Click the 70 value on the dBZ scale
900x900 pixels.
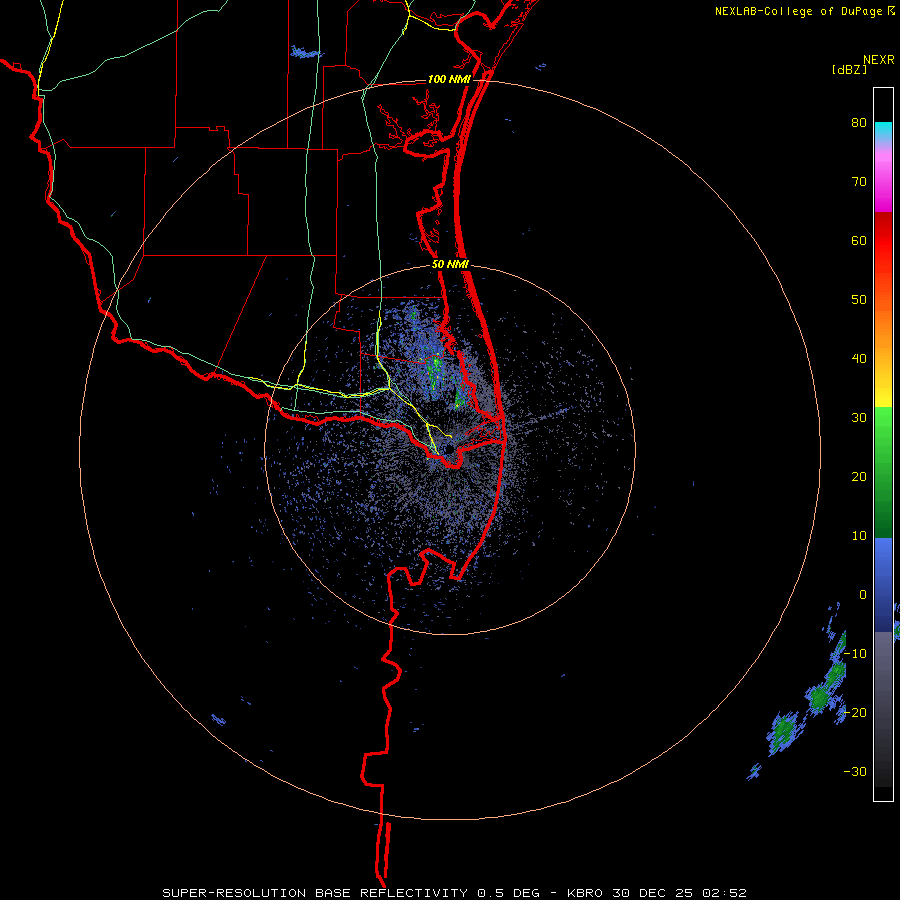(x=859, y=182)
